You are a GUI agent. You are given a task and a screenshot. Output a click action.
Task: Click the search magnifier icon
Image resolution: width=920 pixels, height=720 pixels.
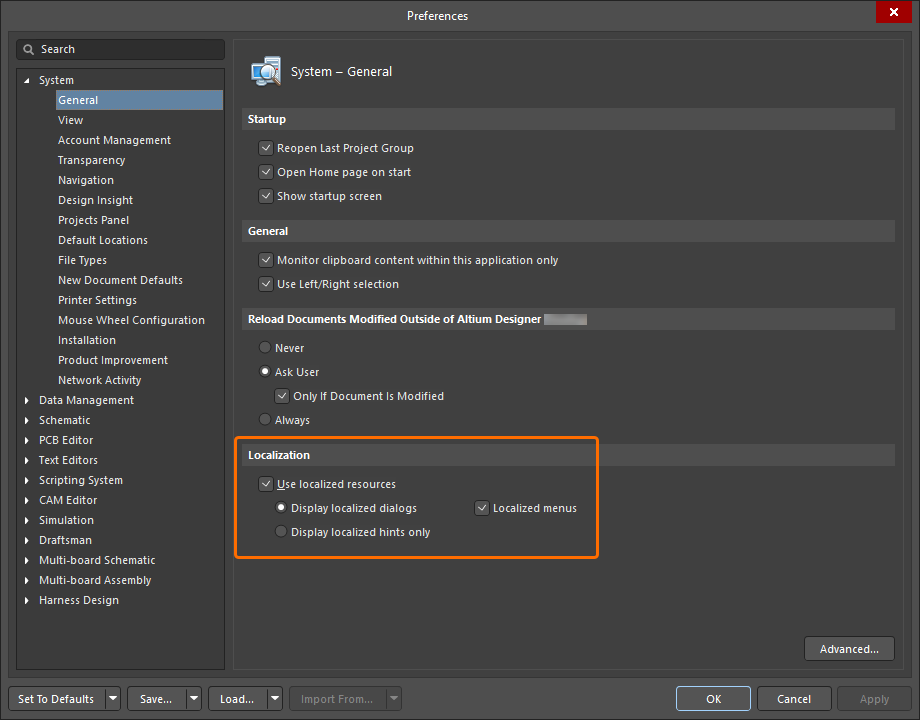[28, 49]
